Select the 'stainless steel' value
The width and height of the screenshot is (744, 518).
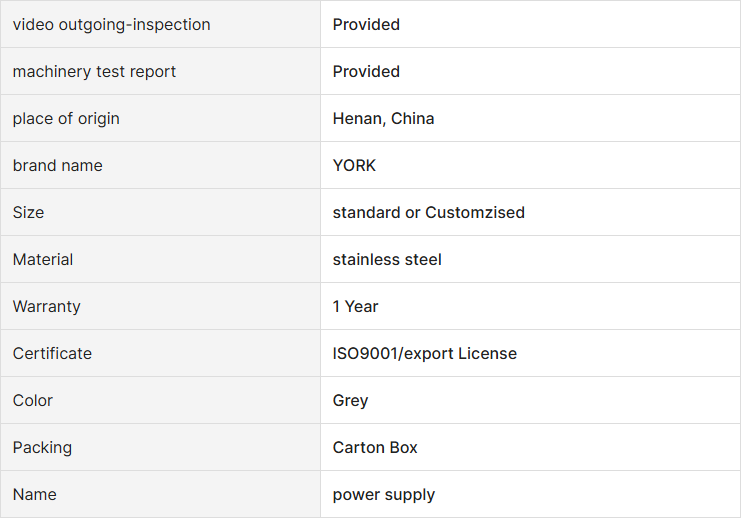coord(387,259)
